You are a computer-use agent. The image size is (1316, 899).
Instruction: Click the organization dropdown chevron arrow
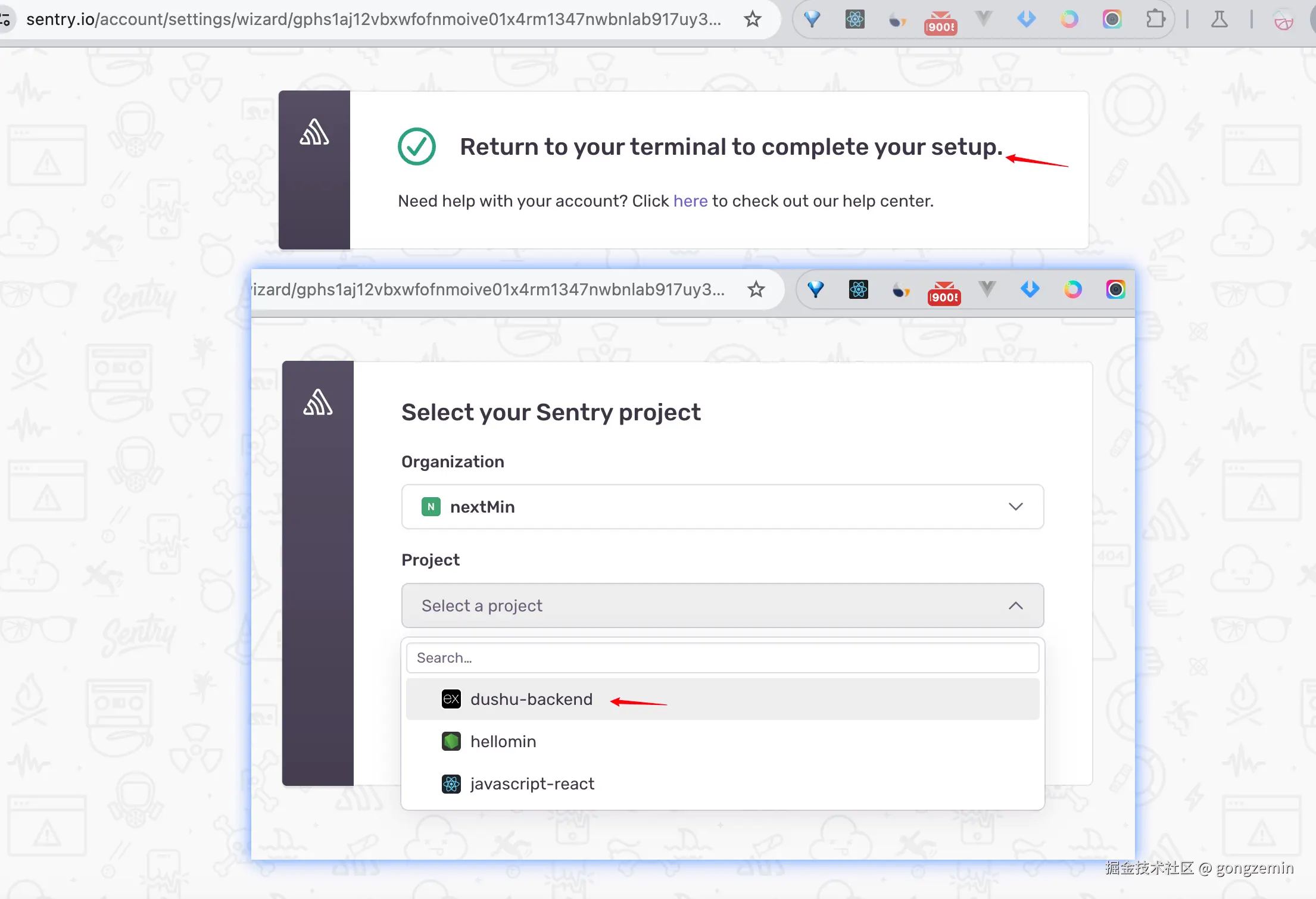pyautogui.click(x=1015, y=507)
